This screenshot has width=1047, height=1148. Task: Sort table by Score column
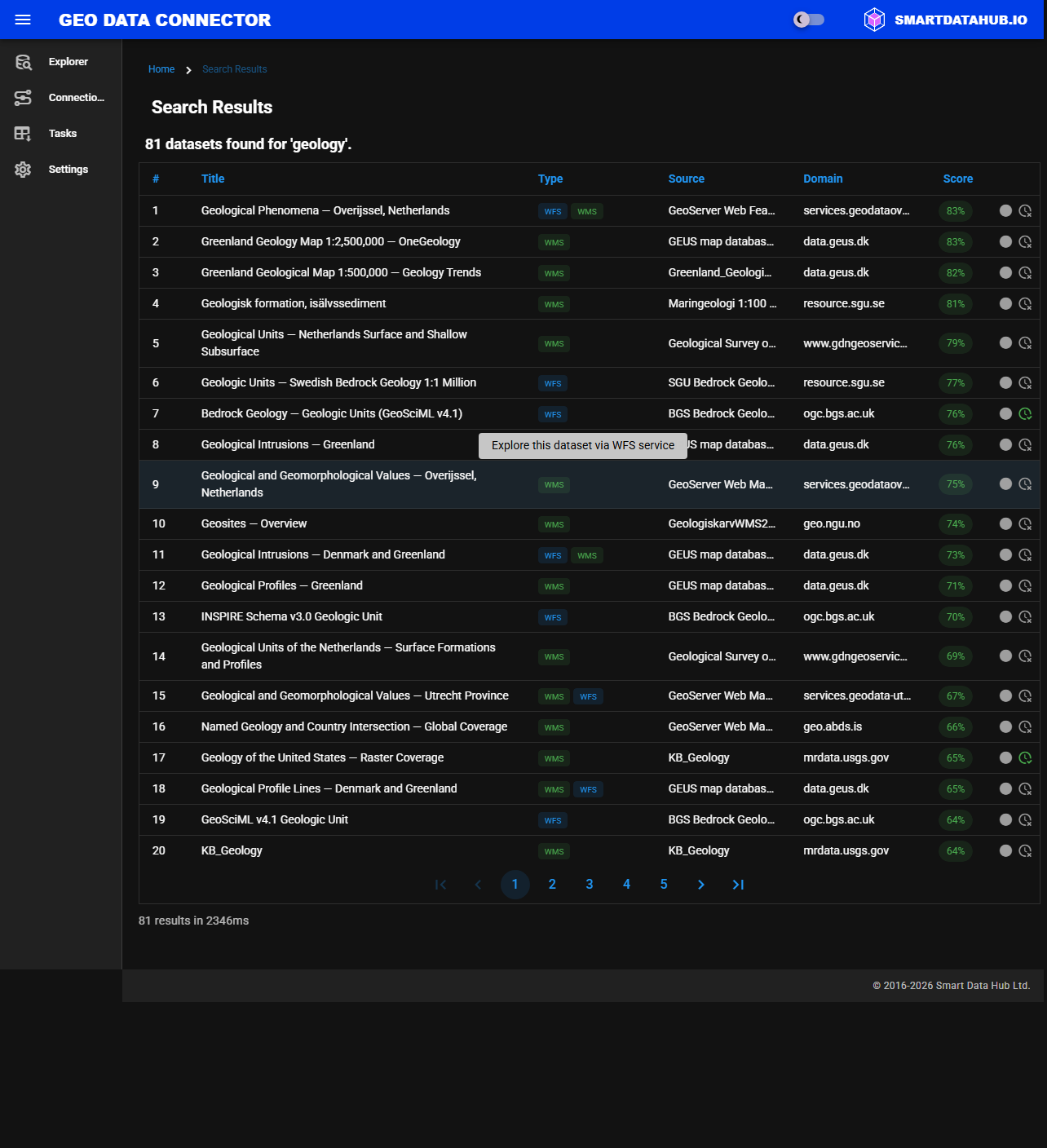coord(958,179)
